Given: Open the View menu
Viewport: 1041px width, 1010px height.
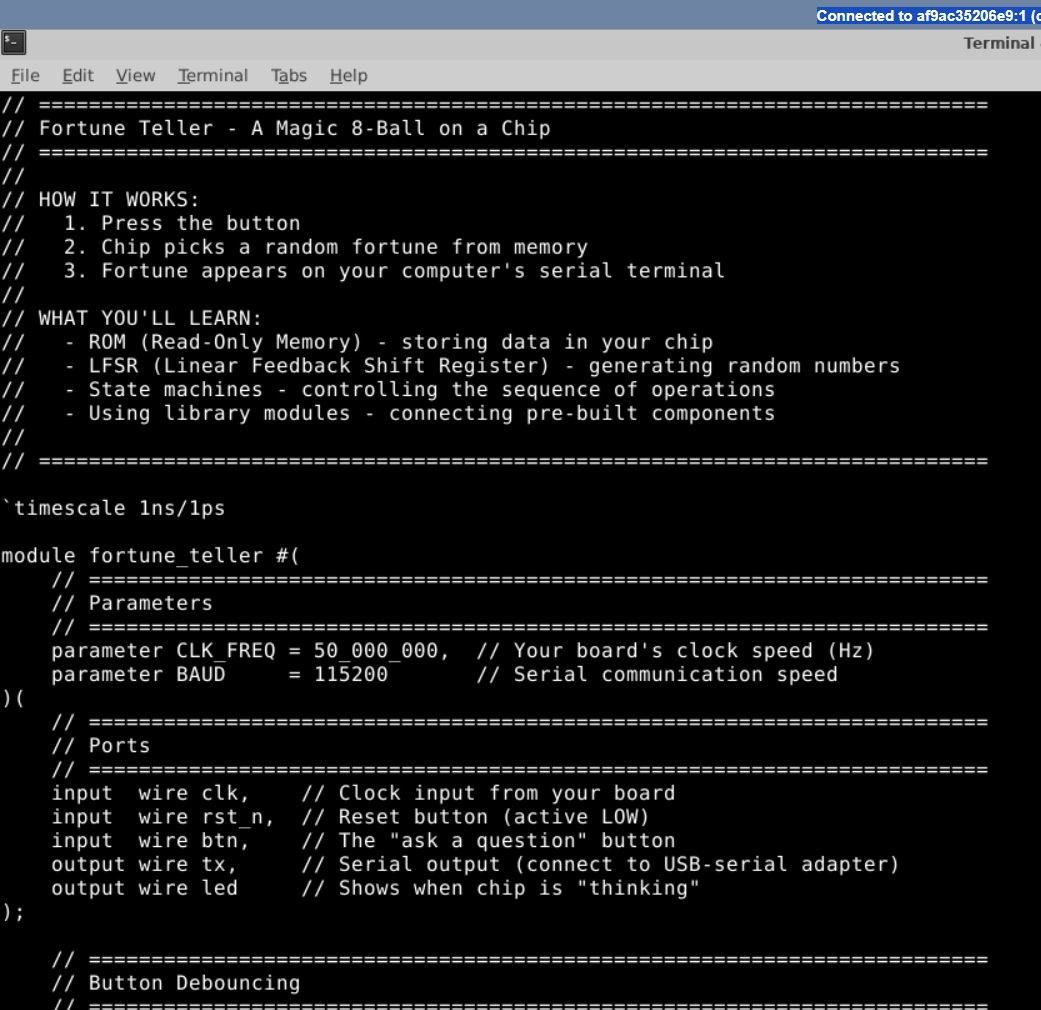Looking at the screenshot, I should 135,76.
